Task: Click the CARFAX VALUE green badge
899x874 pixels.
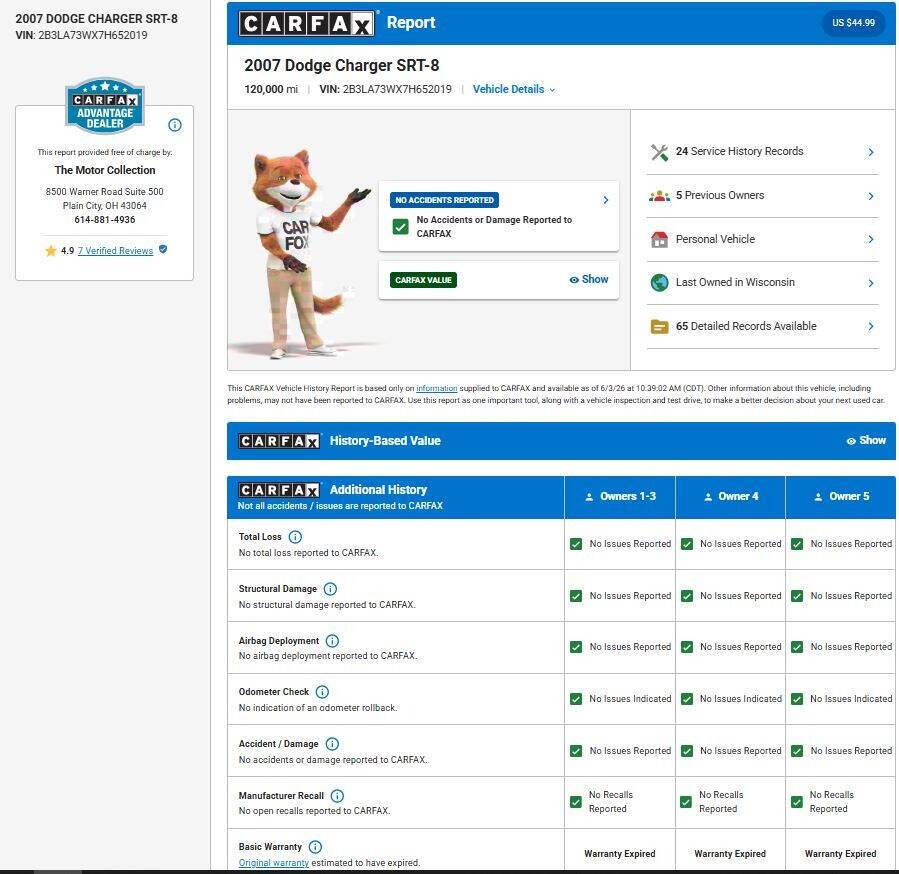Action: [423, 280]
